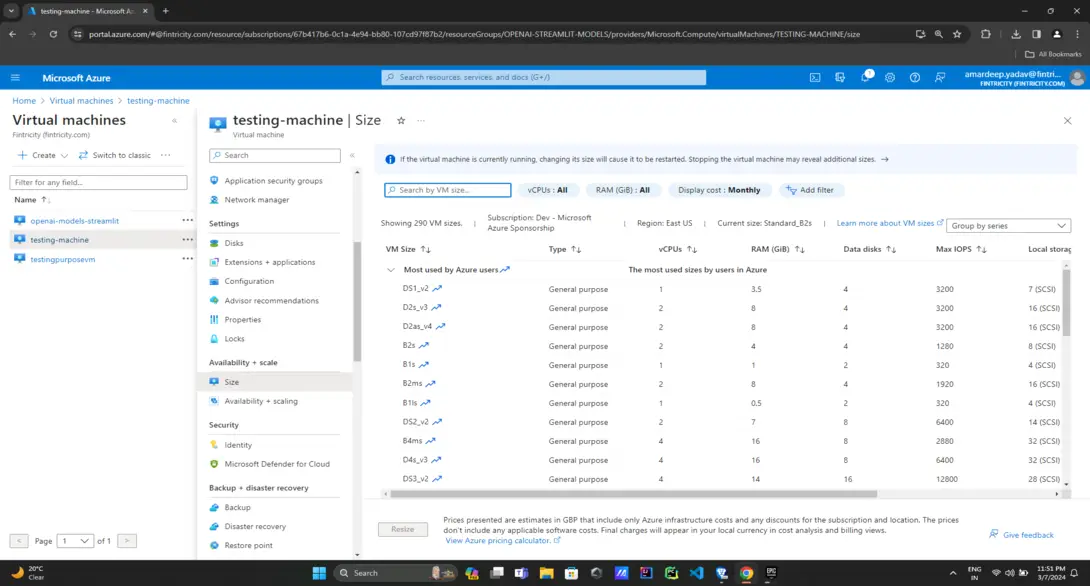Click Add filter button
This screenshot has height=586, width=1090.
810,190
